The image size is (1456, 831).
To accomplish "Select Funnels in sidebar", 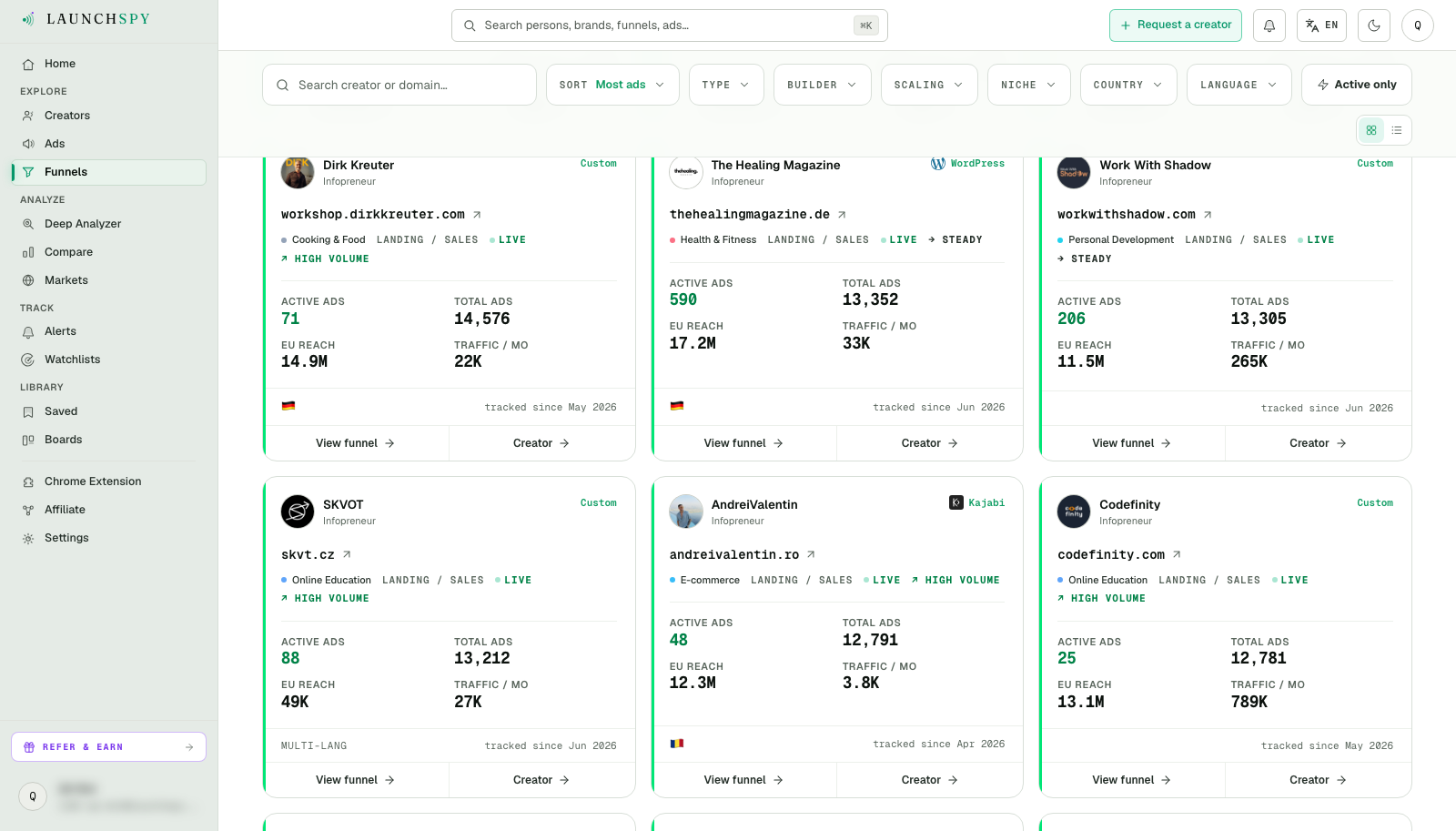I will click(108, 172).
